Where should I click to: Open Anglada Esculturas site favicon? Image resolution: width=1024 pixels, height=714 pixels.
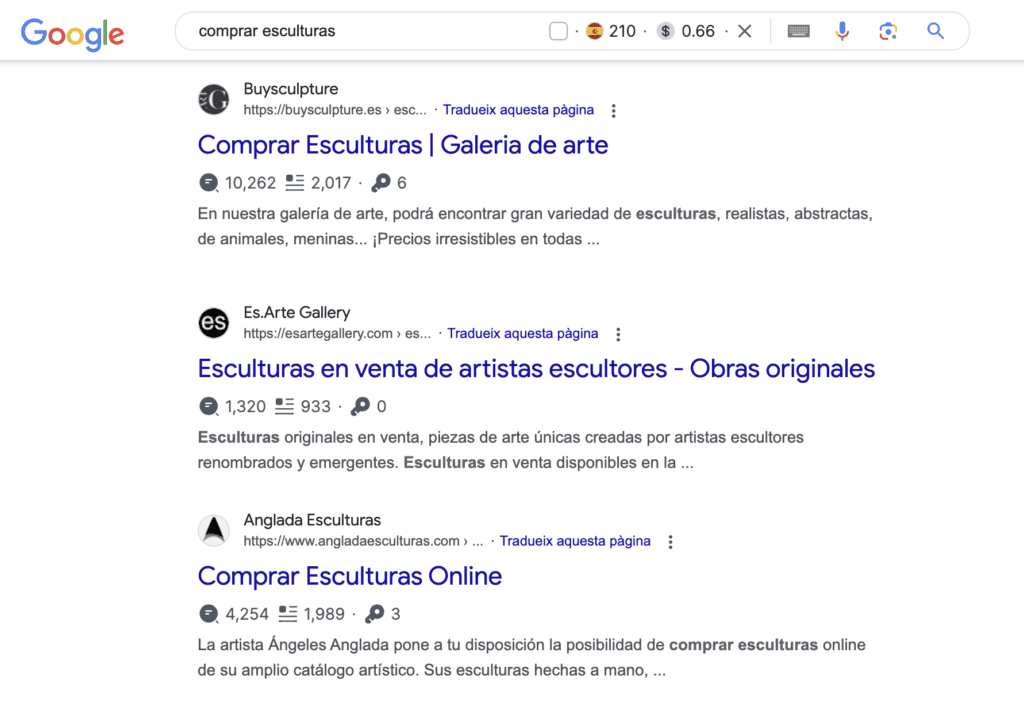(214, 530)
